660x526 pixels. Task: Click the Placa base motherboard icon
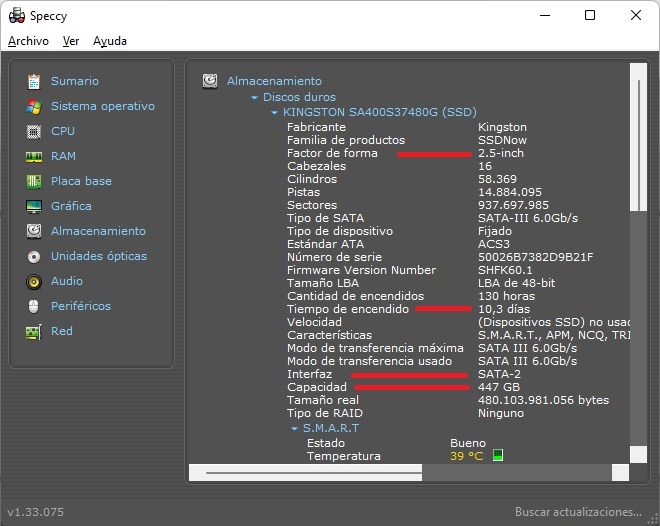click(x=34, y=181)
